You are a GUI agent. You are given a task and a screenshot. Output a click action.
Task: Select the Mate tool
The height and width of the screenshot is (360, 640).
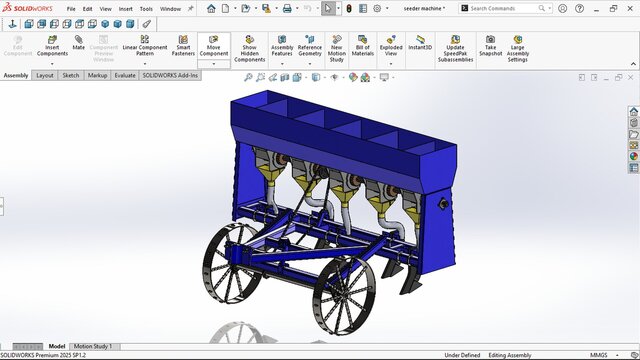pos(78,42)
